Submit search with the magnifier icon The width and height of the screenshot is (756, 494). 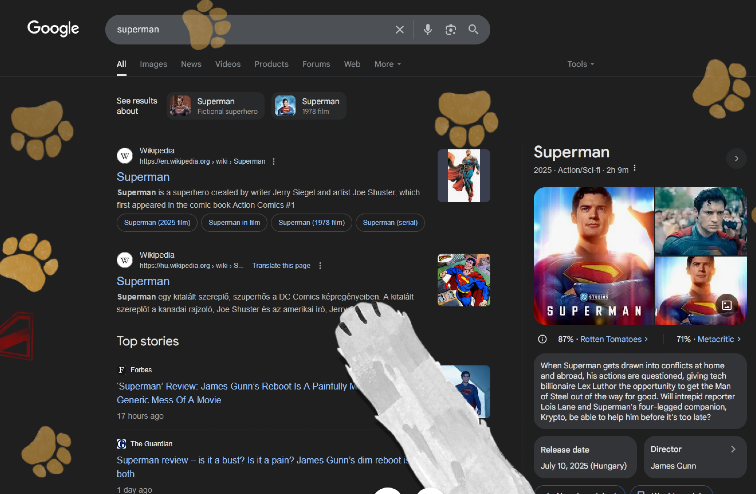point(473,29)
